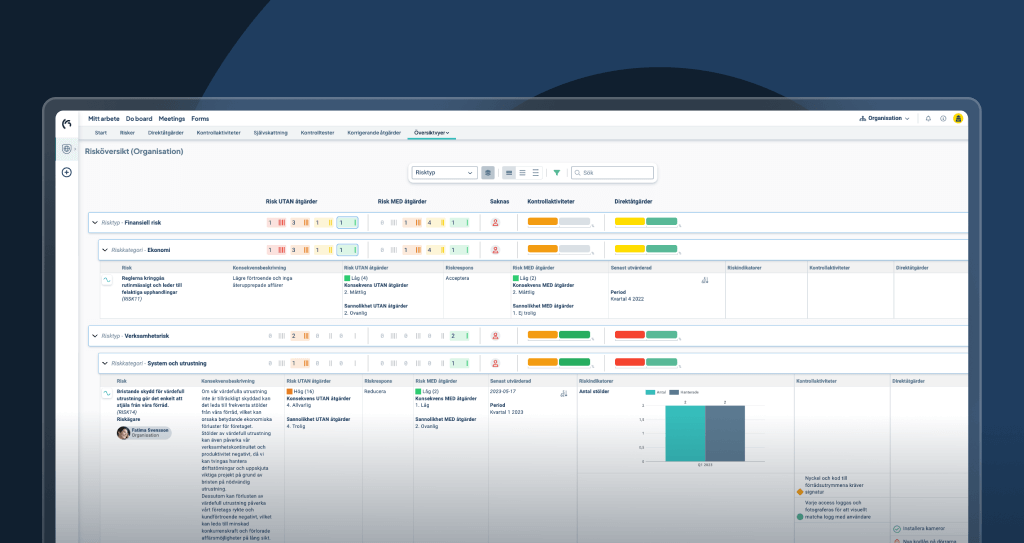The height and width of the screenshot is (543, 1024).
Task: Click the Saknas person icon for Finansiell risk
Action: point(495,223)
